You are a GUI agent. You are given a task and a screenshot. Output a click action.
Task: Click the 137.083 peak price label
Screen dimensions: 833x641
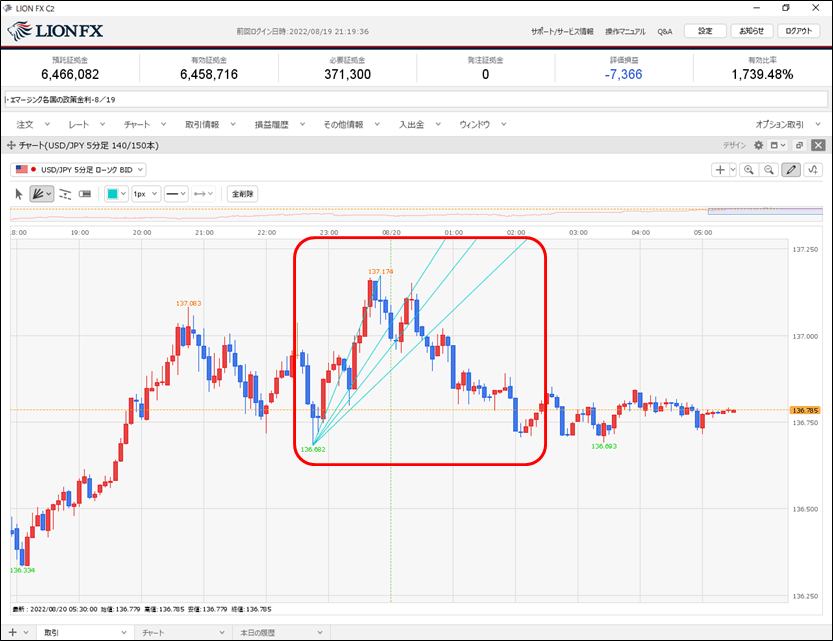pos(189,303)
